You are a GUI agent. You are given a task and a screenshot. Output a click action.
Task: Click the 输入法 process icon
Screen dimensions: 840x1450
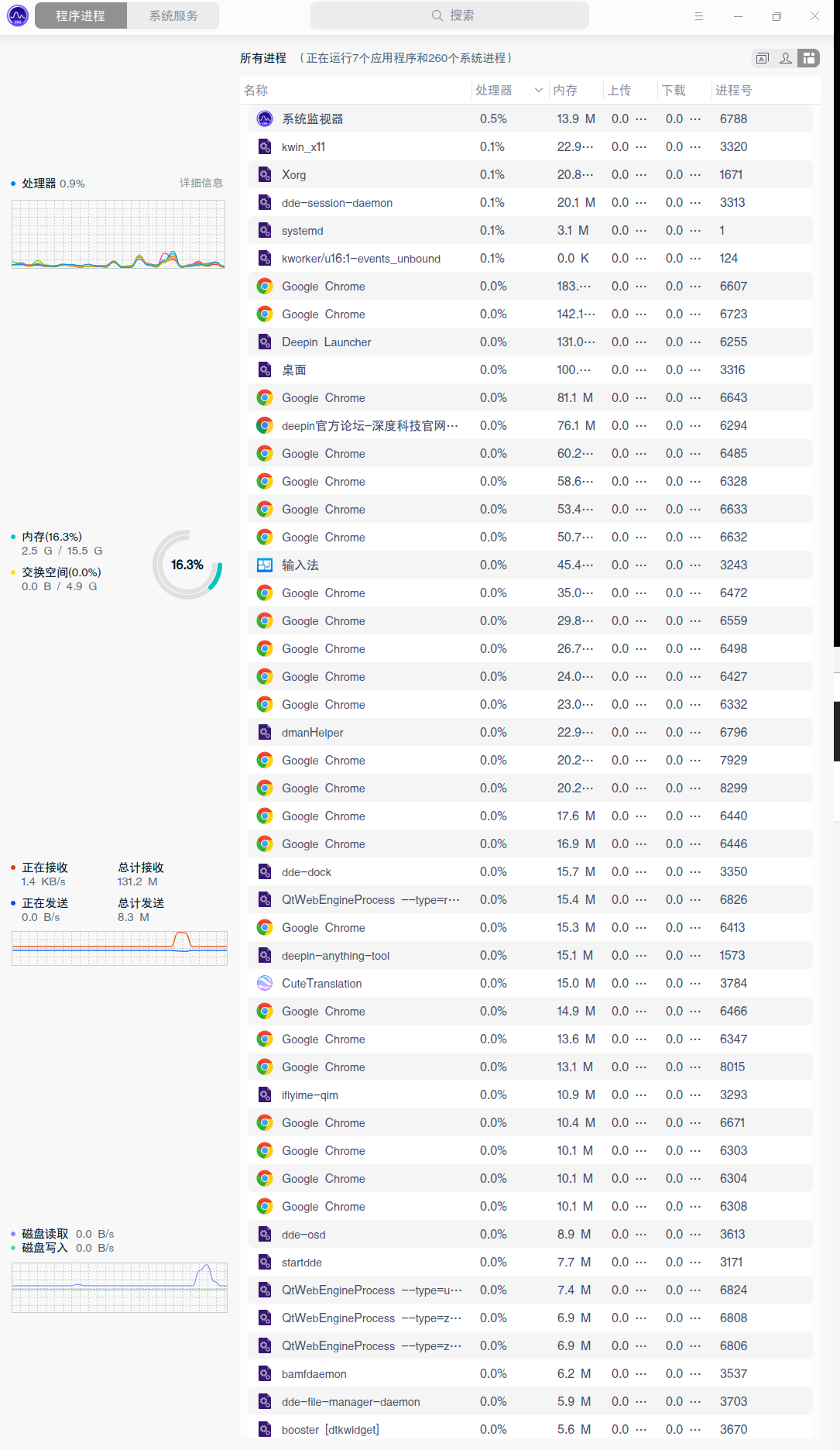pos(265,565)
